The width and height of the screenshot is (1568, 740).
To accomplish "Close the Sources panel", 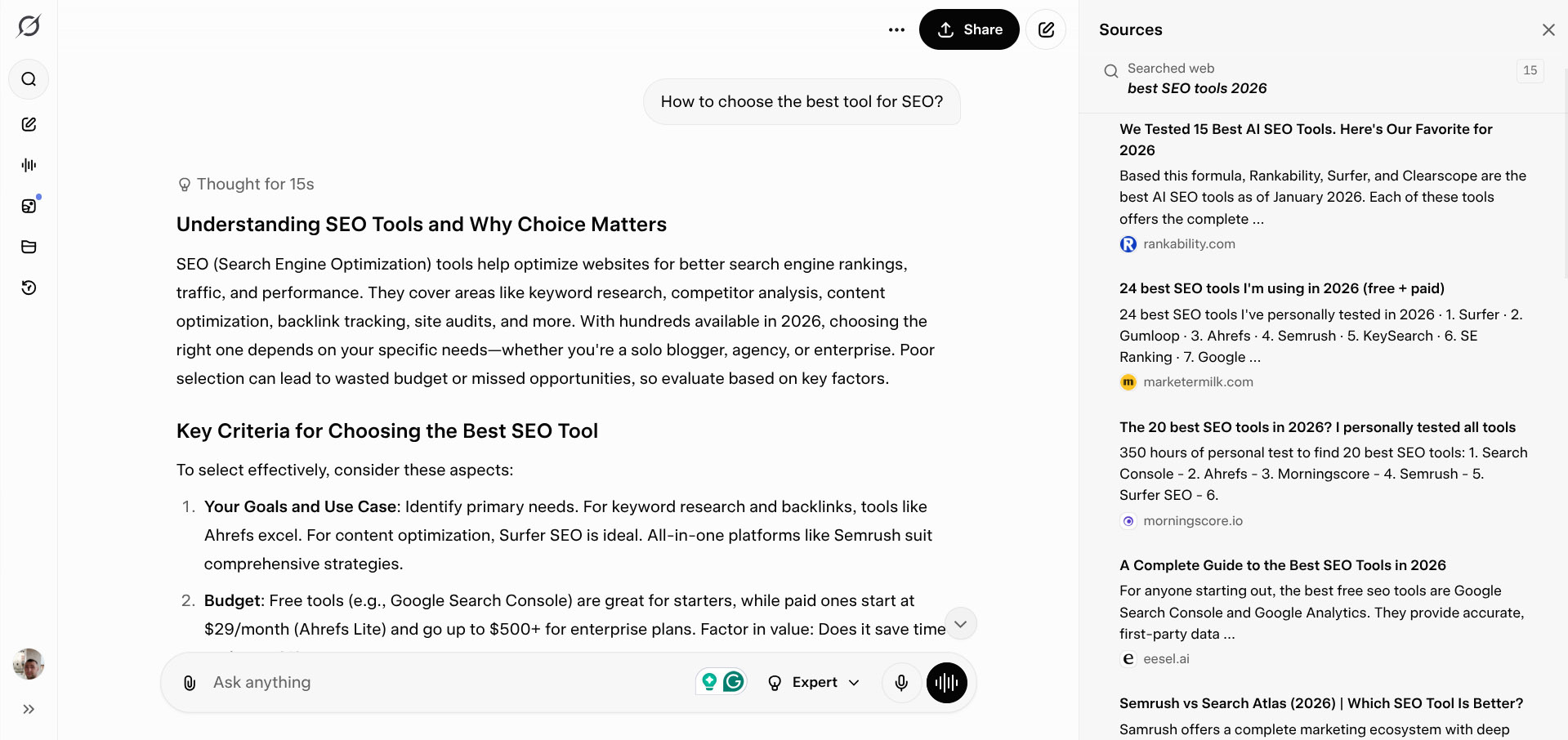I will [x=1548, y=29].
